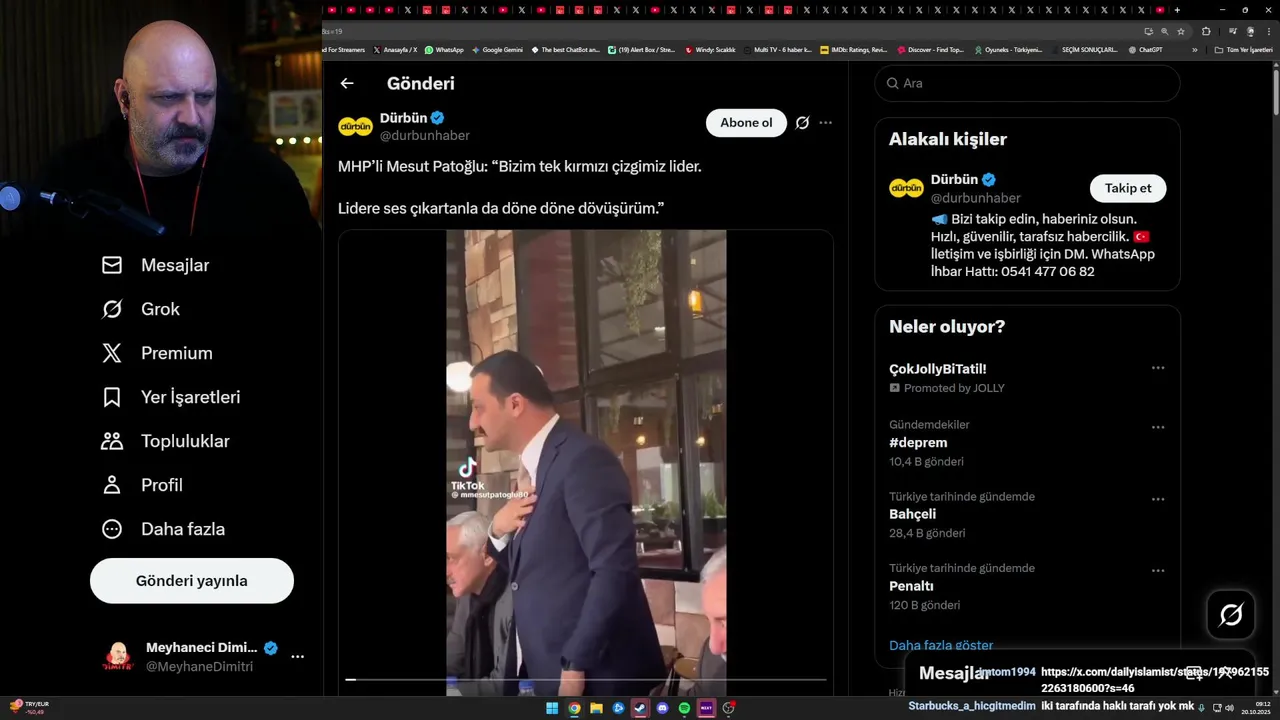Open options for ÇokJollyBiTatil! trend

coord(1158,368)
